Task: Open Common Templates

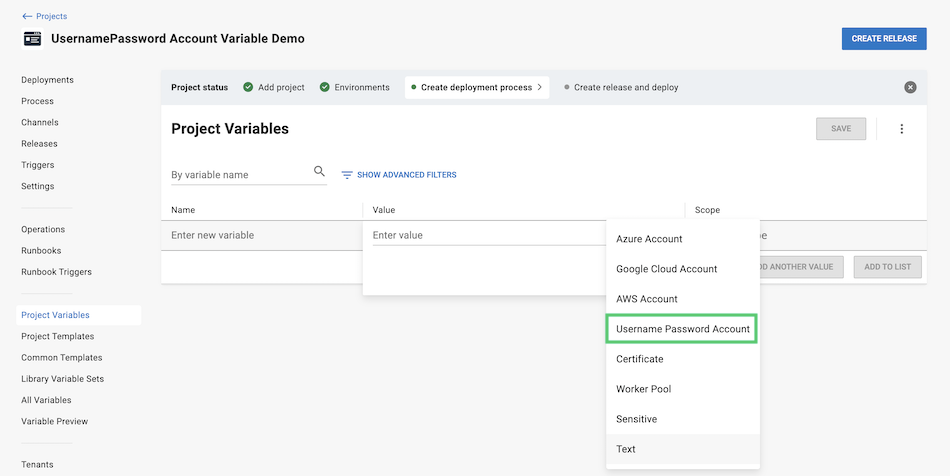Action: point(62,357)
